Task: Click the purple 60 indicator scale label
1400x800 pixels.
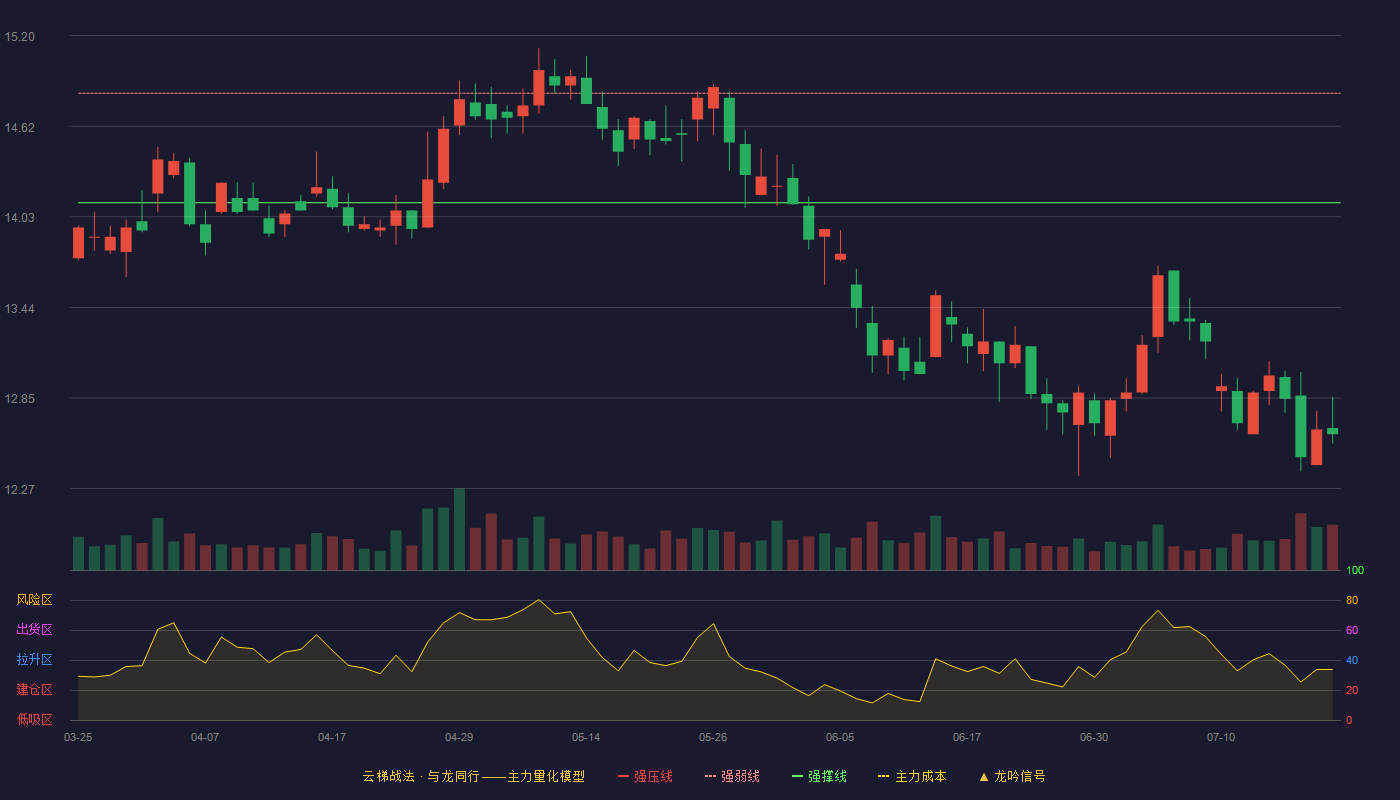Action: pyautogui.click(x=1352, y=630)
